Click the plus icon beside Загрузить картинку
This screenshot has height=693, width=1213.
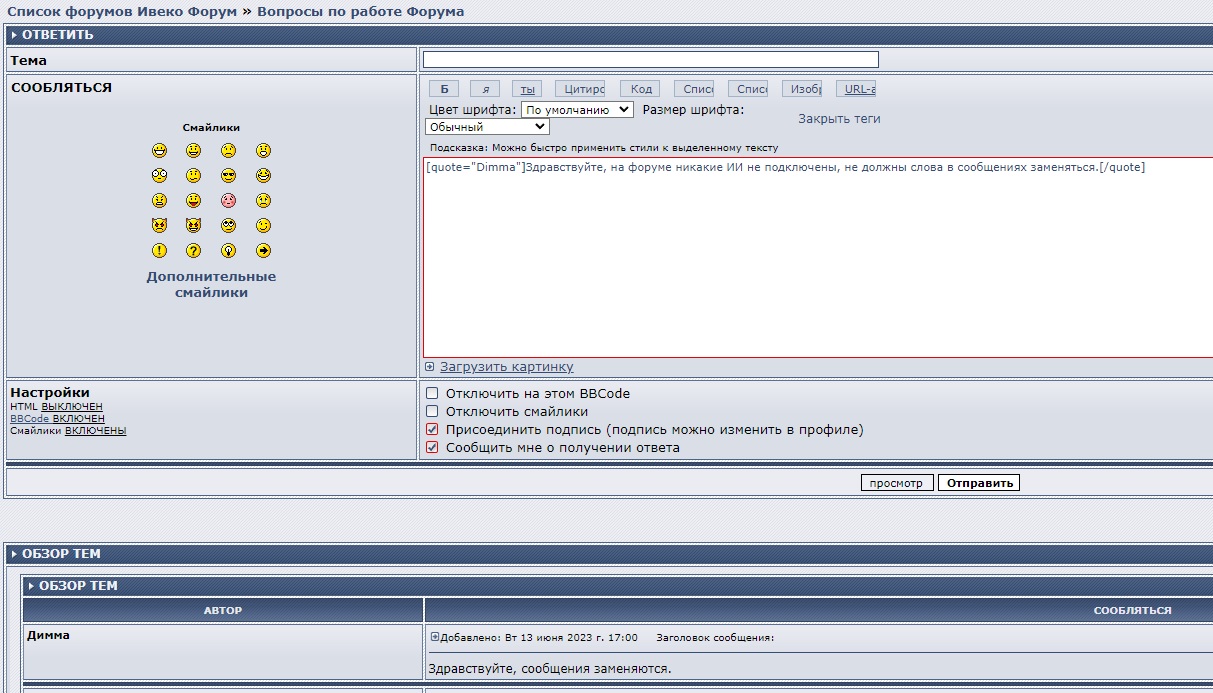point(430,367)
